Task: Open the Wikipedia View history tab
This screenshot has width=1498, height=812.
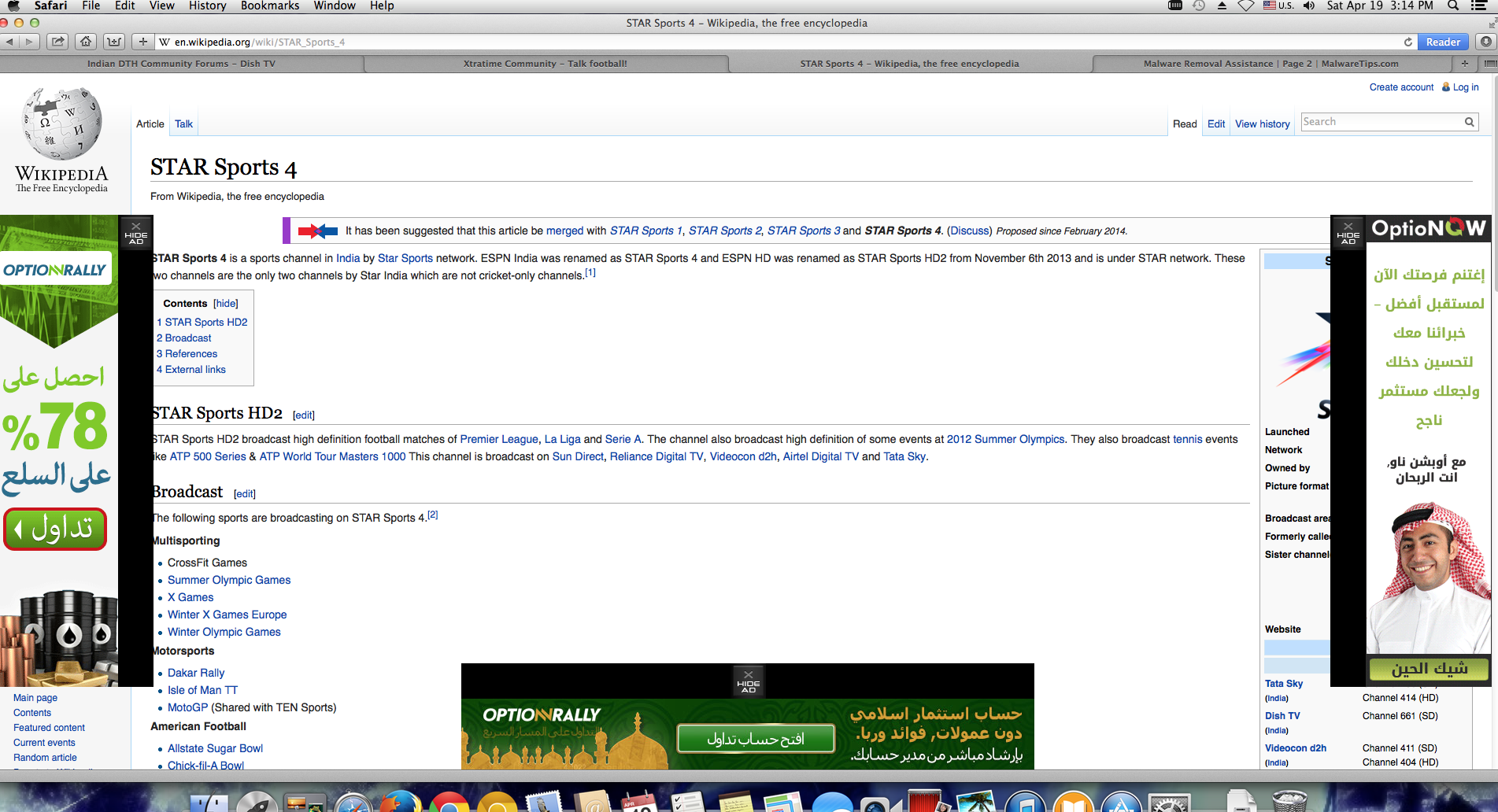Action: [1262, 124]
